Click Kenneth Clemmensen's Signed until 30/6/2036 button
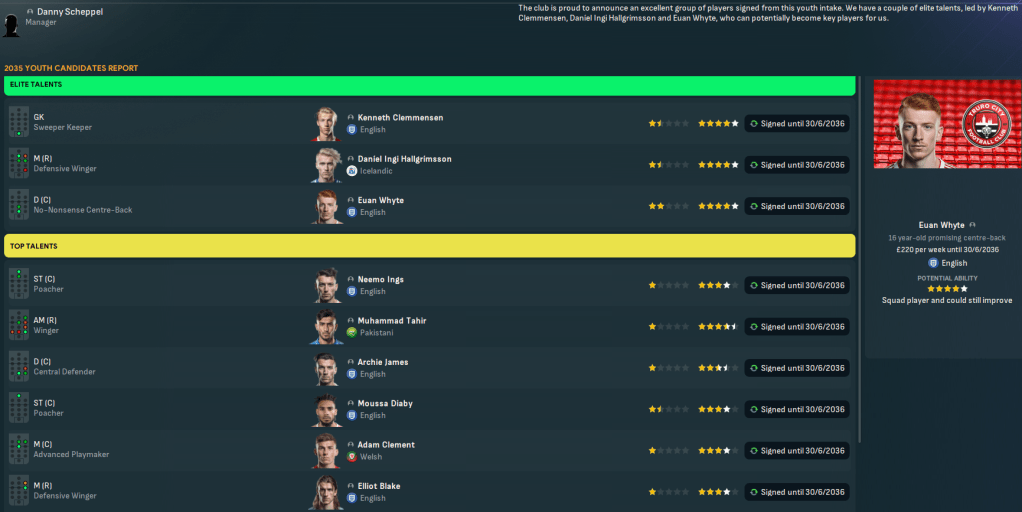The image size is (1022, 512). point(797,124)
